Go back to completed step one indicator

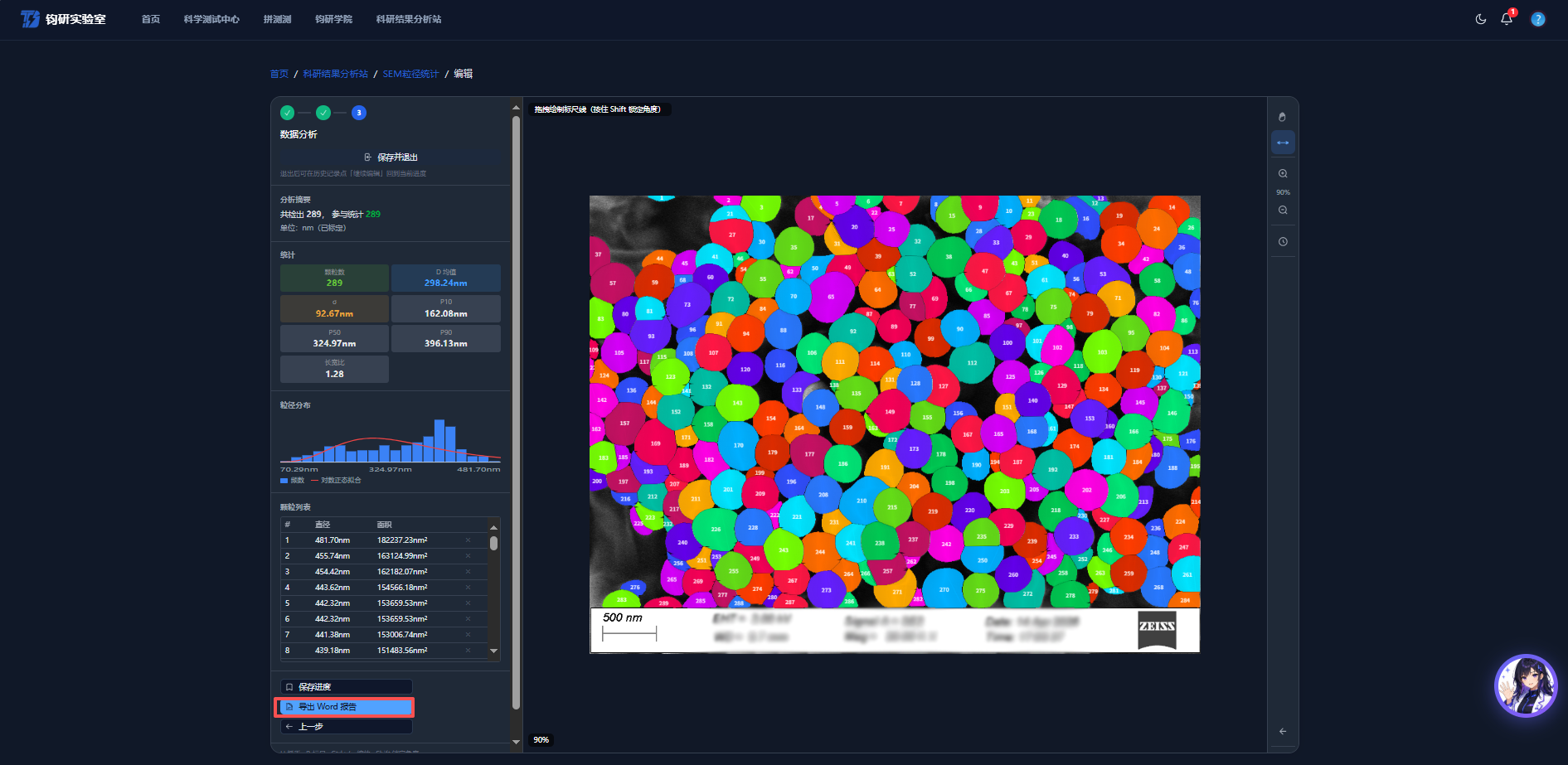click(287, 113)
